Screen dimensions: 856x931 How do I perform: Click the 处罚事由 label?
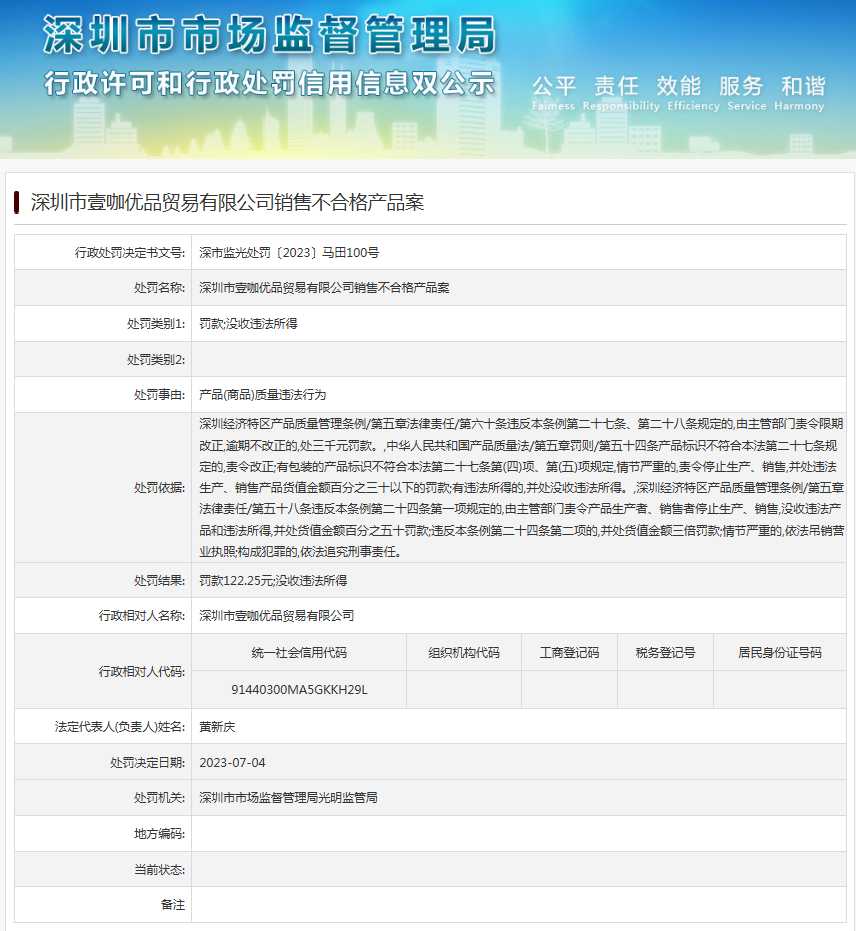[x=160, y=395]
